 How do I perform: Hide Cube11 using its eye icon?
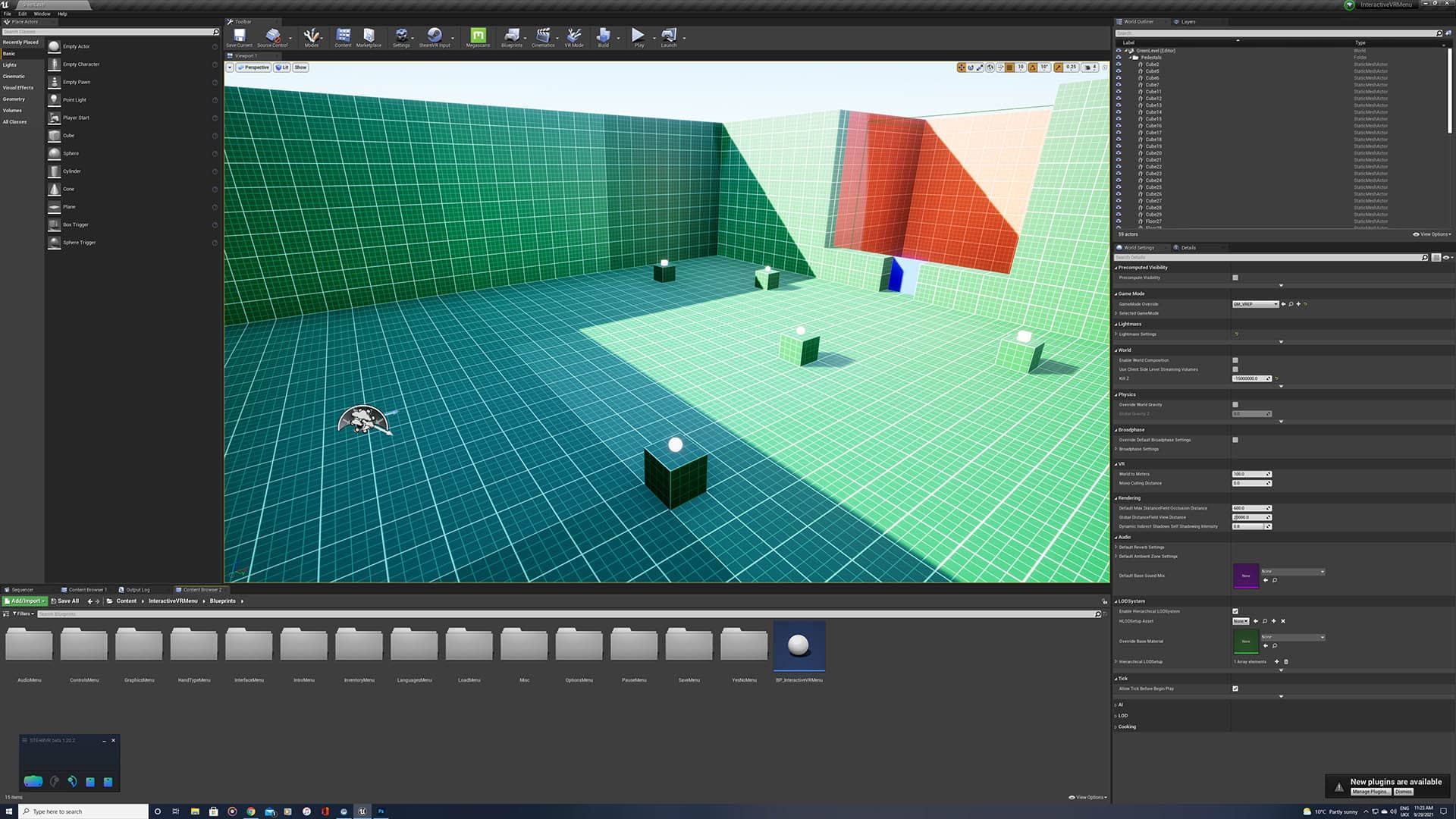coord(1118,92)
